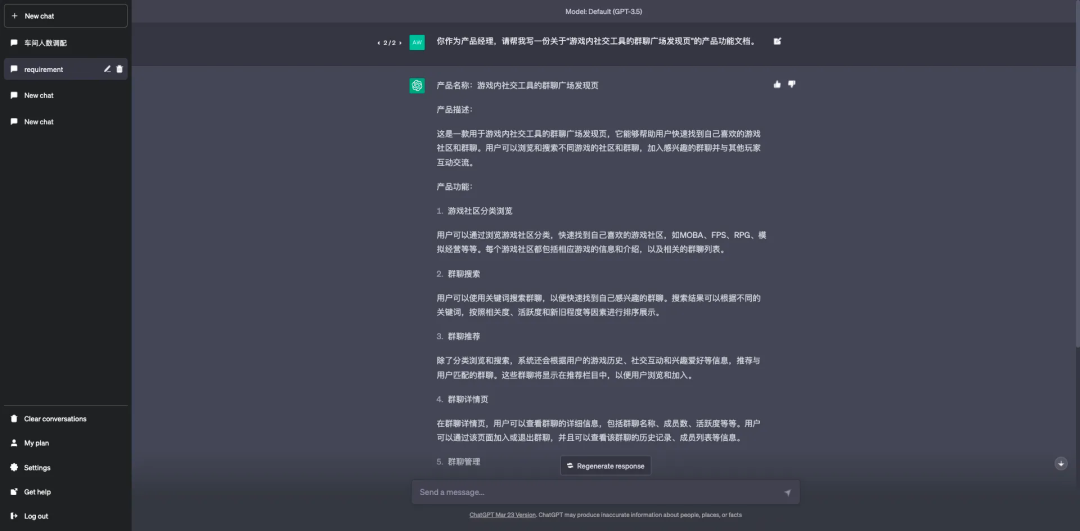Open My plan

[36, 443]
